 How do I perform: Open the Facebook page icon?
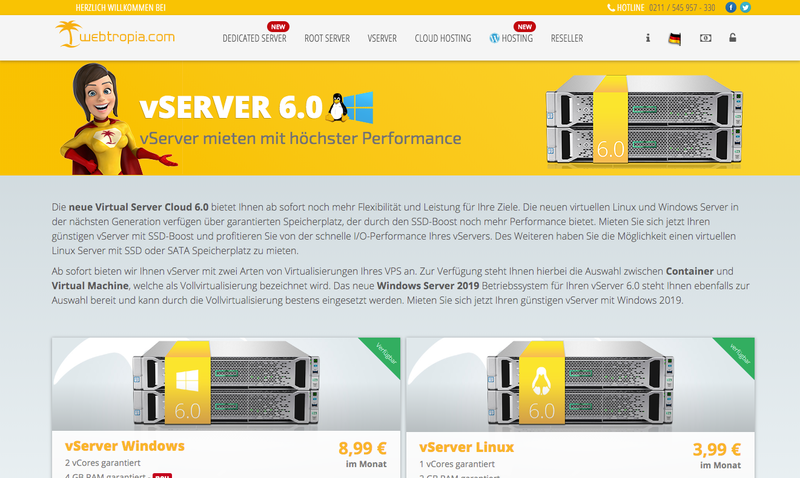click(x=731, y=8)
